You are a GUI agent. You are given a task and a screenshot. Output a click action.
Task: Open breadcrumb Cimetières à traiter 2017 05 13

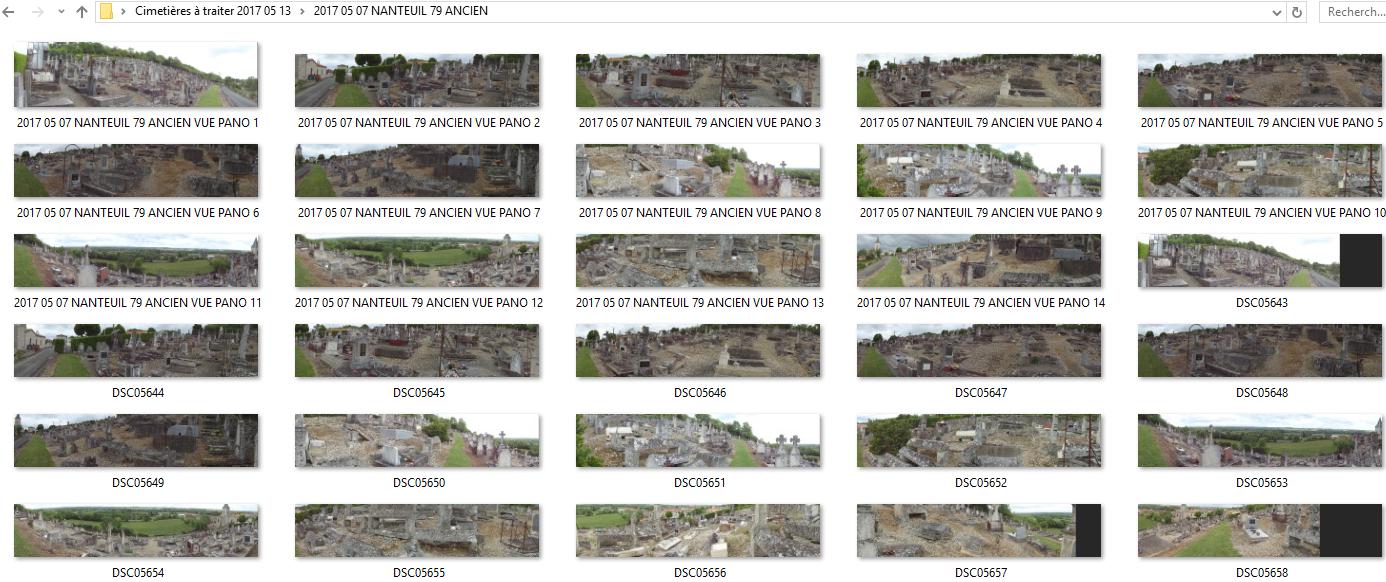(213, 12)
